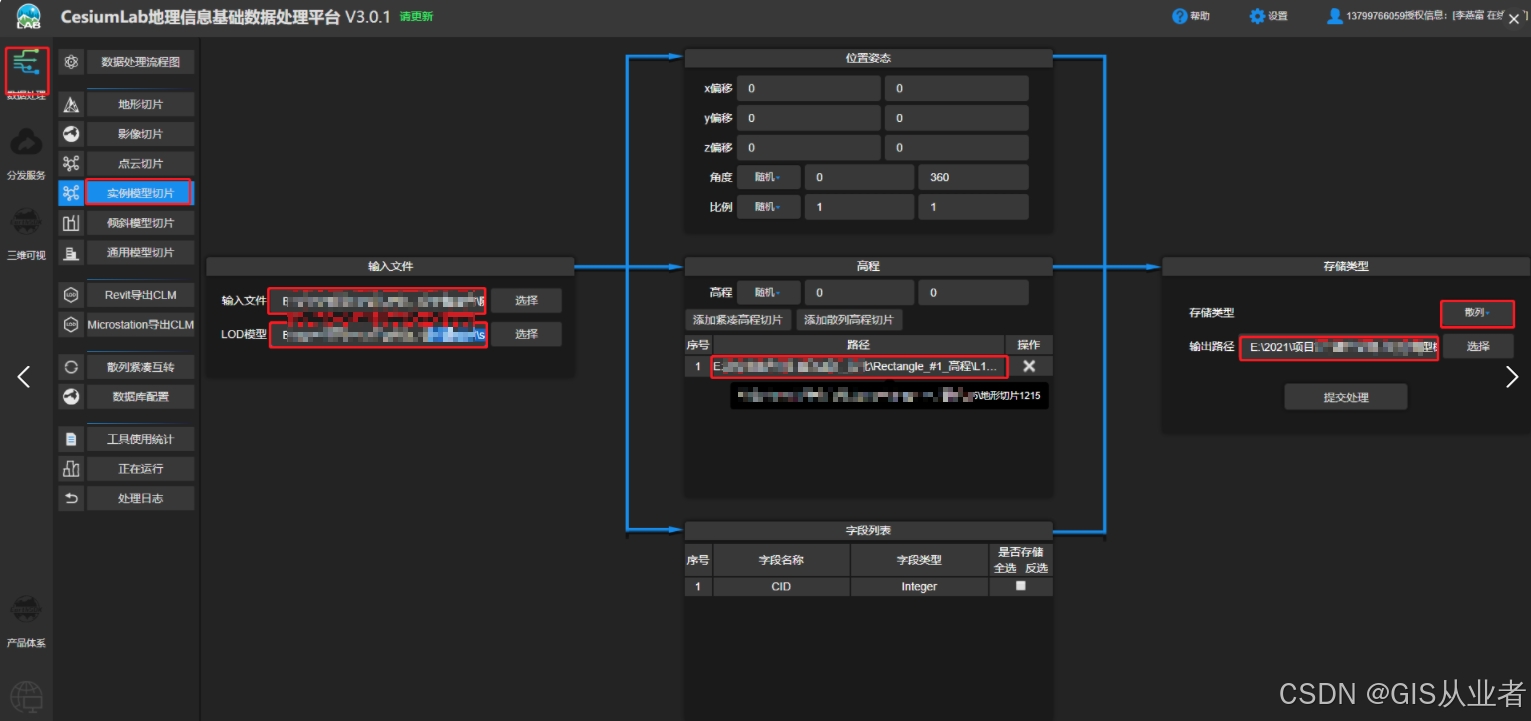Click 选择 button next to 输入文件
Viewport: 1531px width, 721px height.
coord(526,301)
